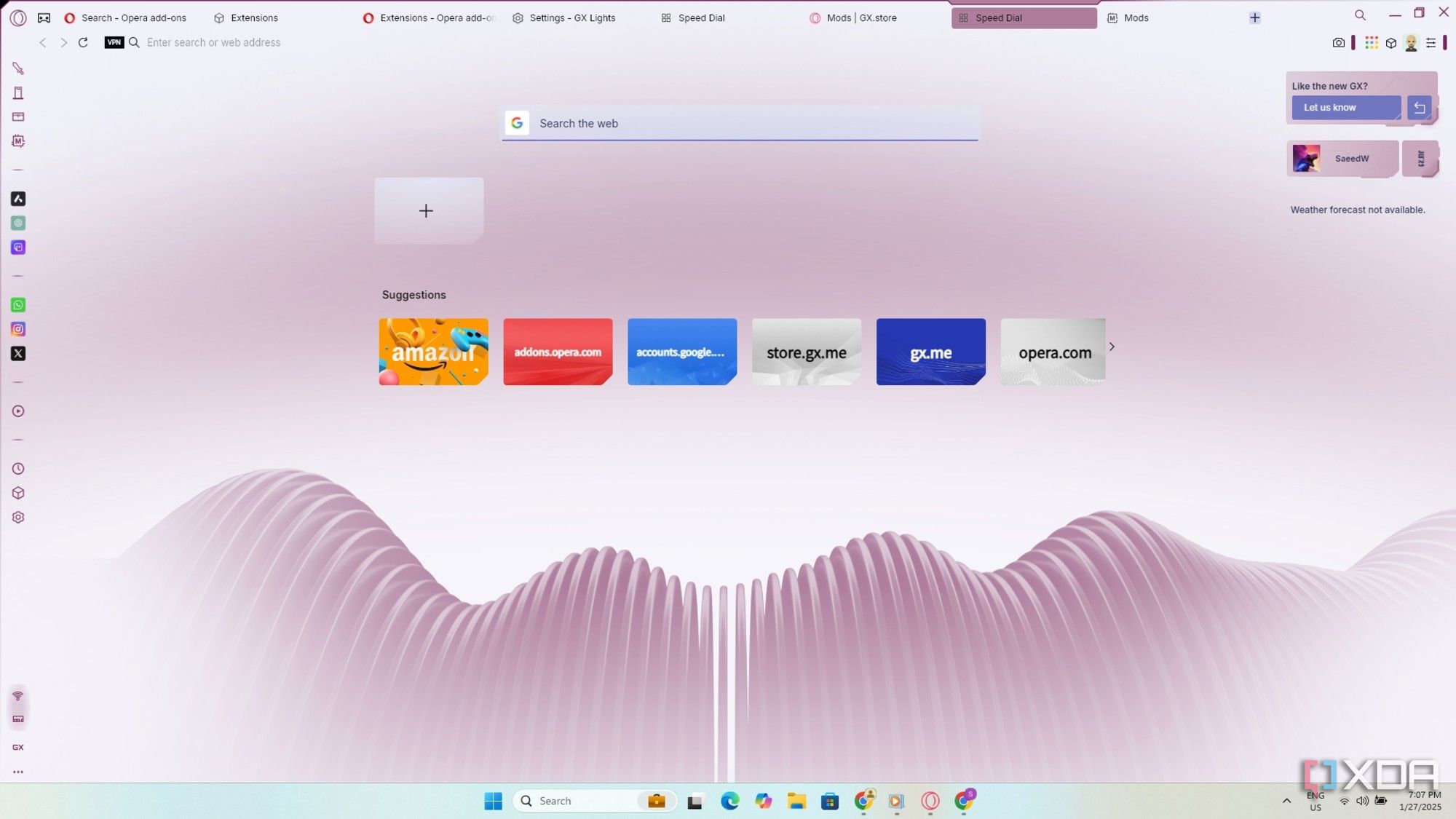The height and width of the screenshot is (819, 1456).
Task: Select the Mods sidebar icon
Action: pyautogui.click(x=18, y=141)
